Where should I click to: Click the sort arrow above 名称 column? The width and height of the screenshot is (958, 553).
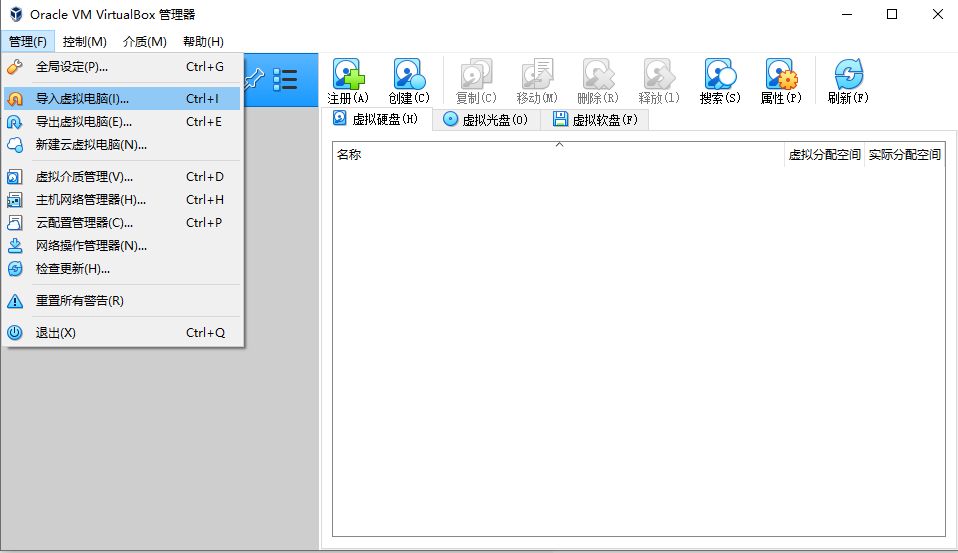(x=559, y=145)
